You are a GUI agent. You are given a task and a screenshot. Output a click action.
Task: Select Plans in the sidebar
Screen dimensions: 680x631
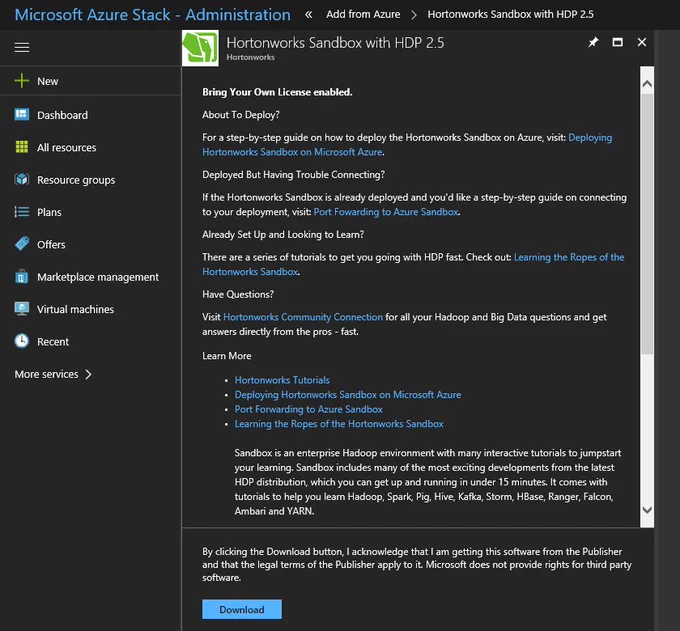point(49,212)
